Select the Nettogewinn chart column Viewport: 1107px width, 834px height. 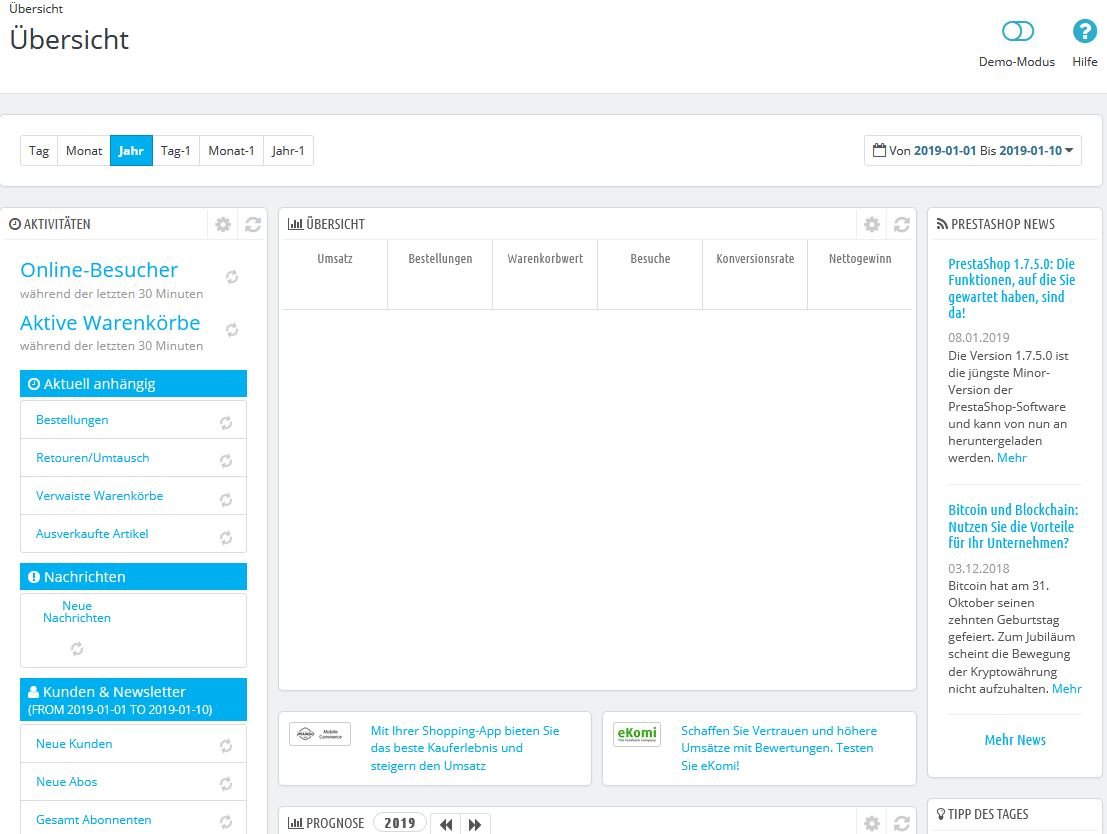click(x=860, y=274)
